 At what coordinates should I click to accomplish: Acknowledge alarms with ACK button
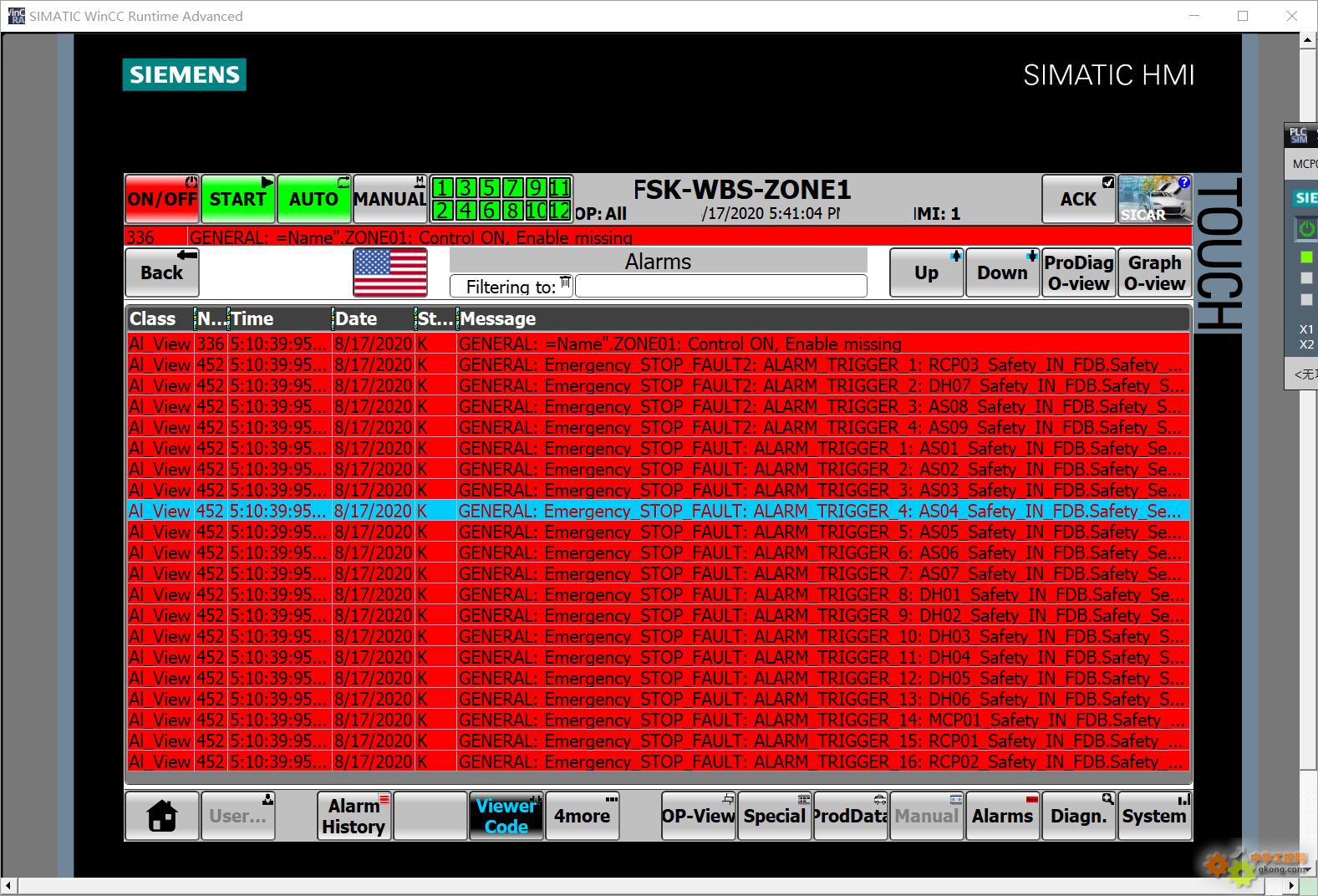(1078, 199)
